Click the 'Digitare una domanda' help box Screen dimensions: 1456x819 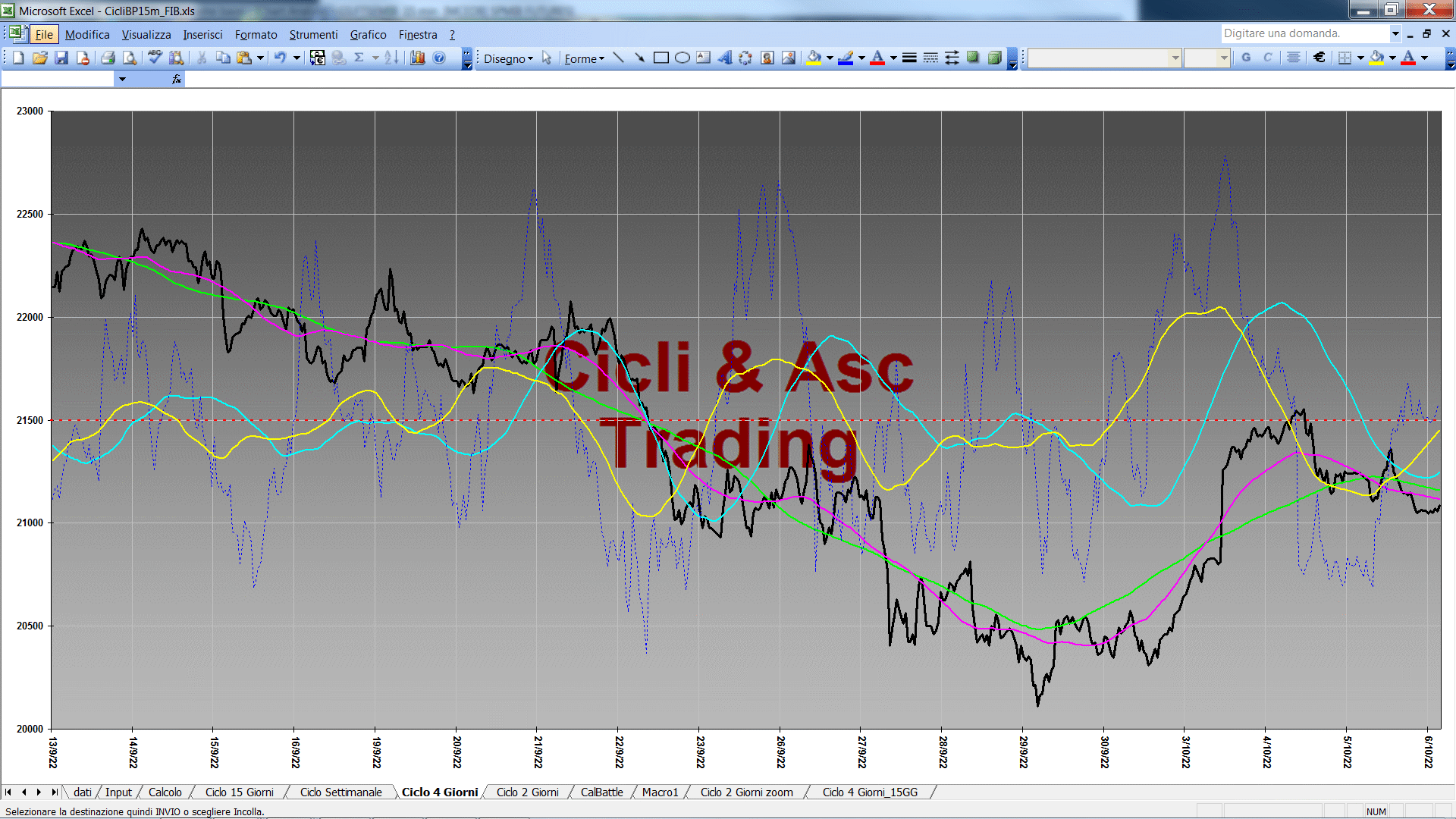pos(1304,33)
